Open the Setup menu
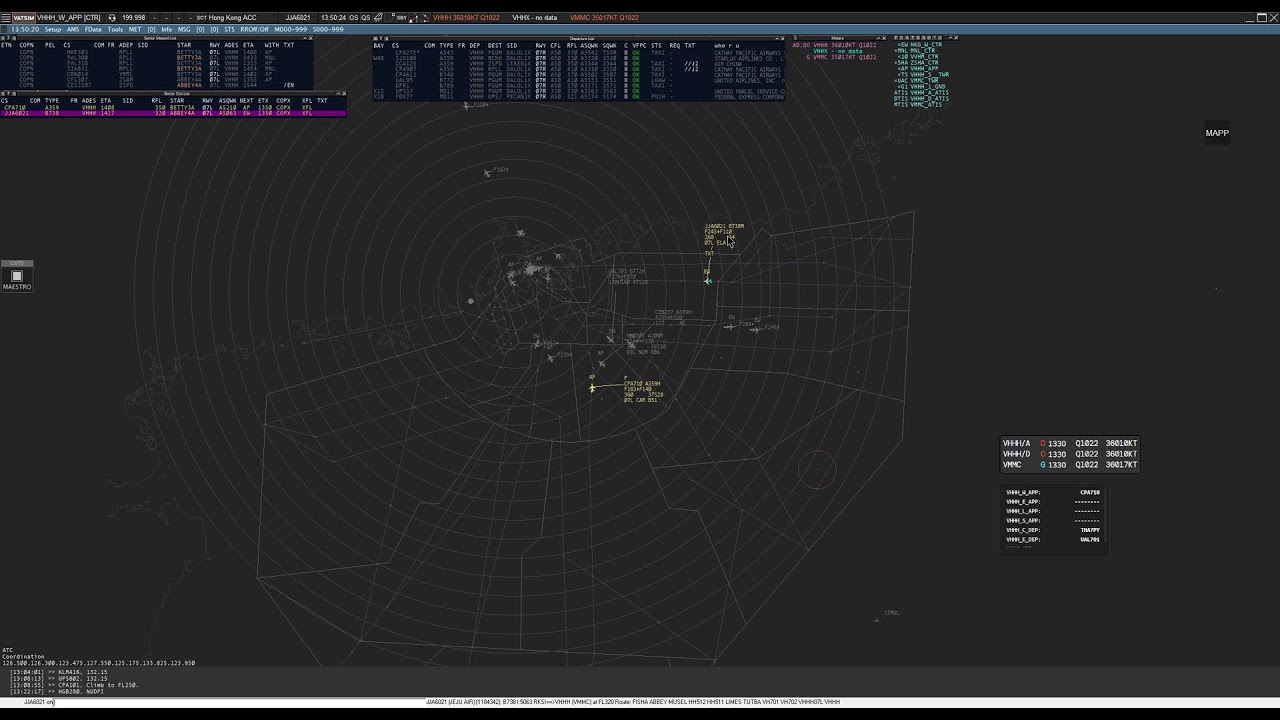The width and height of the screenshot is (1280, 720). [x=52, y=30]
